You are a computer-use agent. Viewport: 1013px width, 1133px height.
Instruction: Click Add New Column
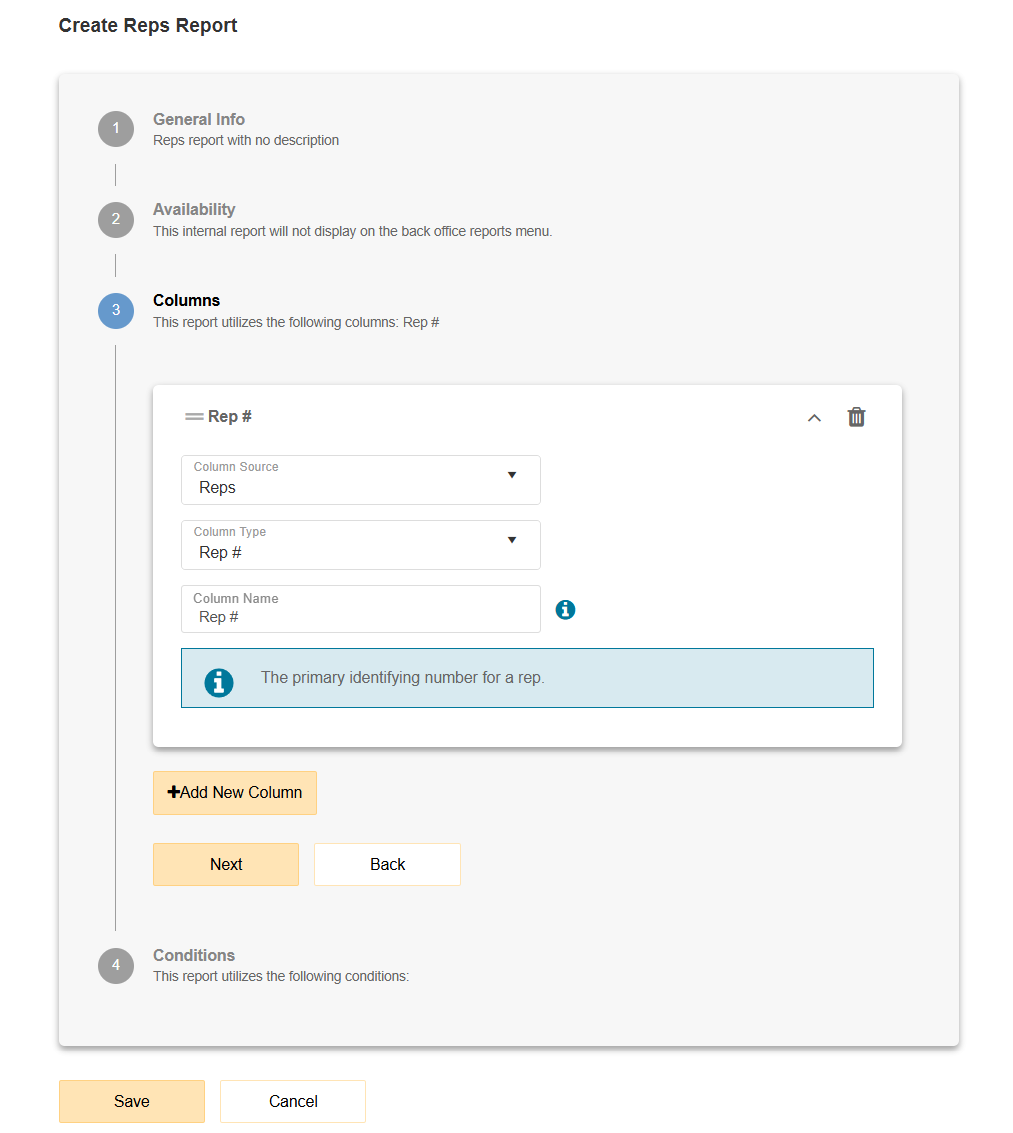234,793
